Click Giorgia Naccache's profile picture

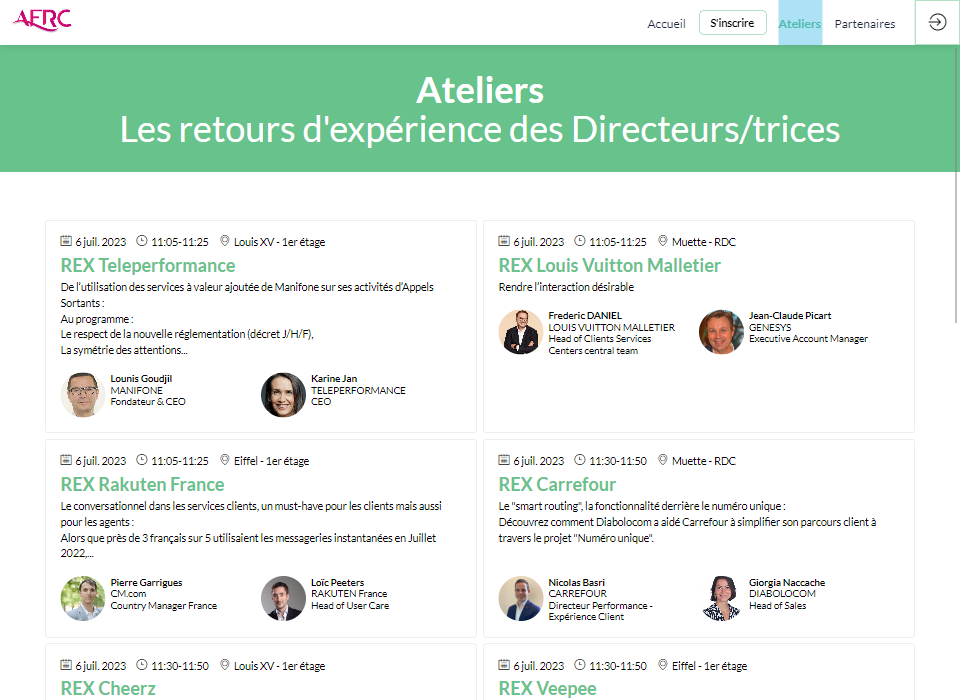point(721,598)
